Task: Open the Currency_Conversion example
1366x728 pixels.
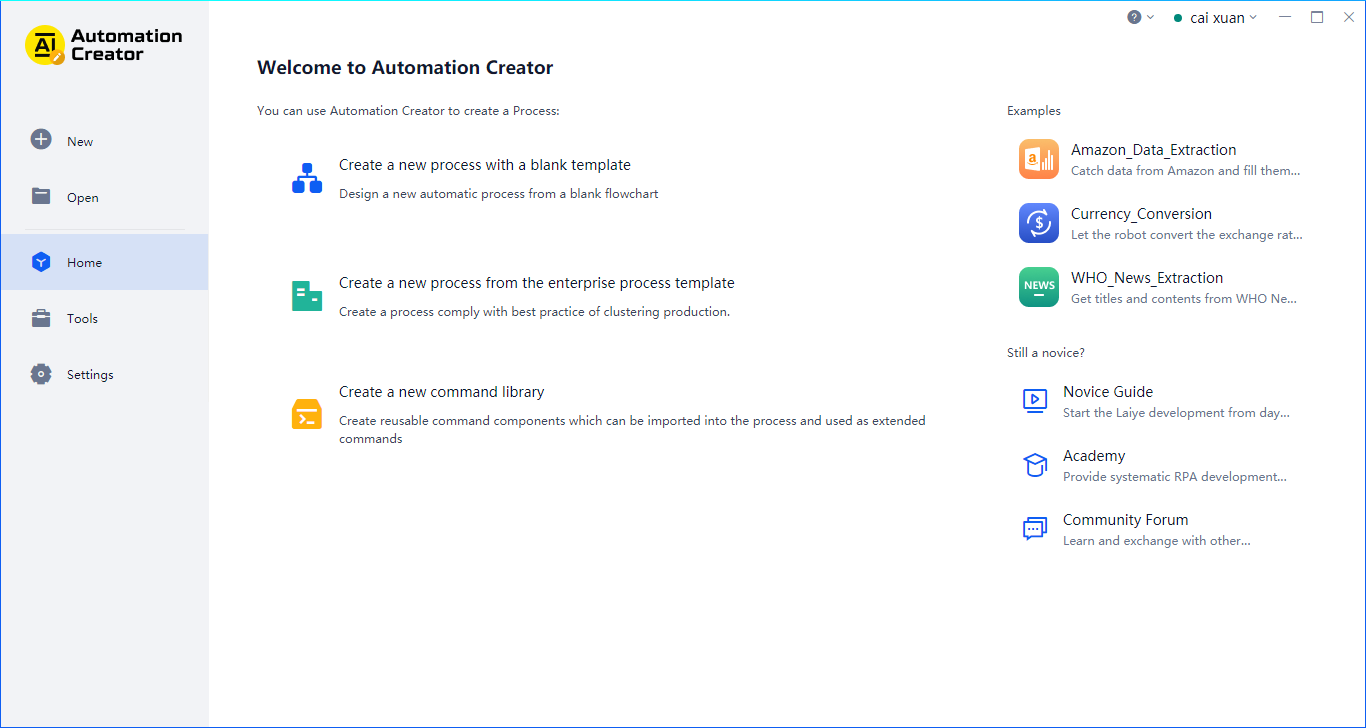Action: [1141, 214]
